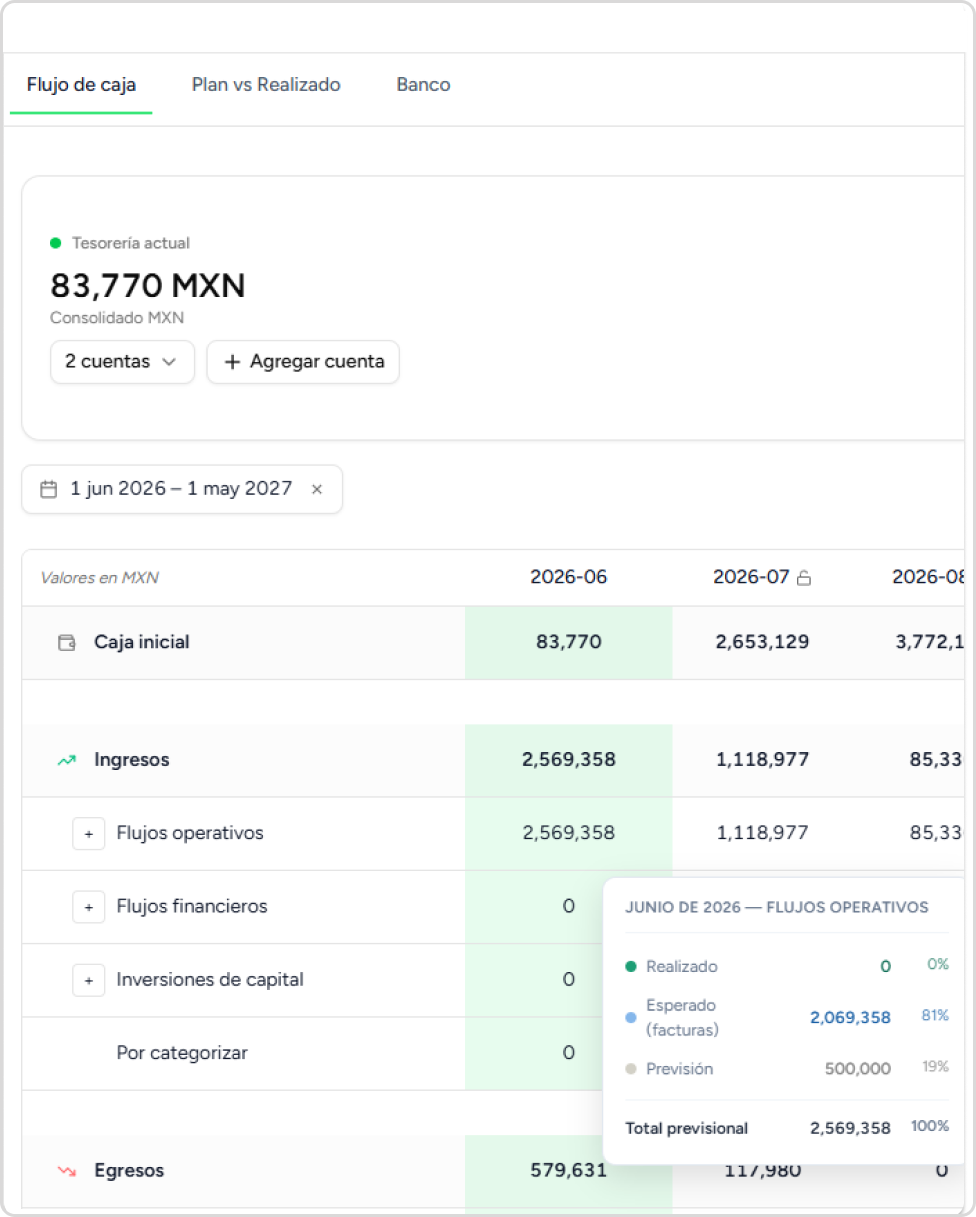This screenshot has height=1217, width=976.
Task: Click the Caja inicial value 2,653,129
Action: click(762, 642)
